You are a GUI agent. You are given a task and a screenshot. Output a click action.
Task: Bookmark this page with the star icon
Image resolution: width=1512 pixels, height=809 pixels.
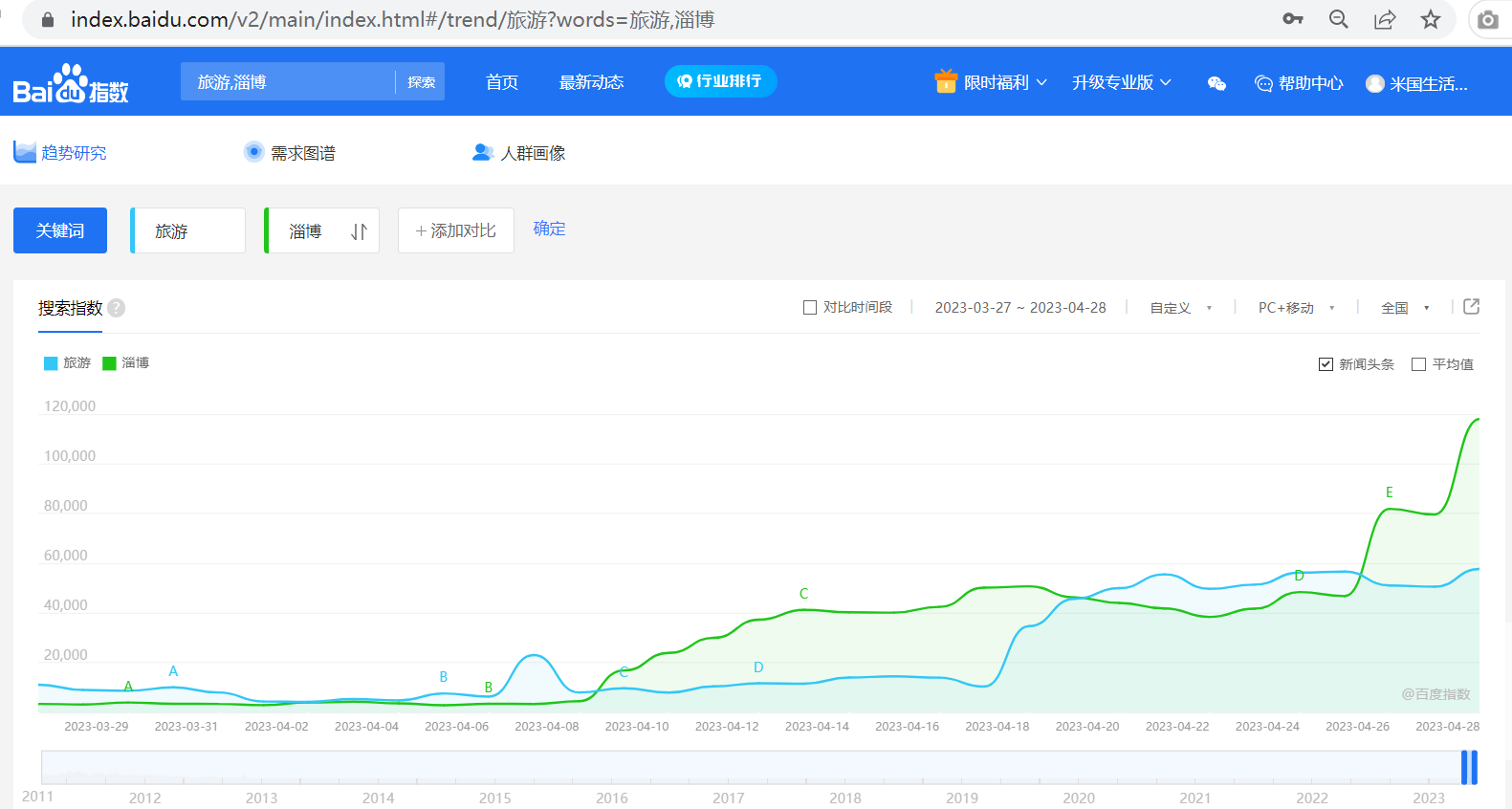(1430, 20)
